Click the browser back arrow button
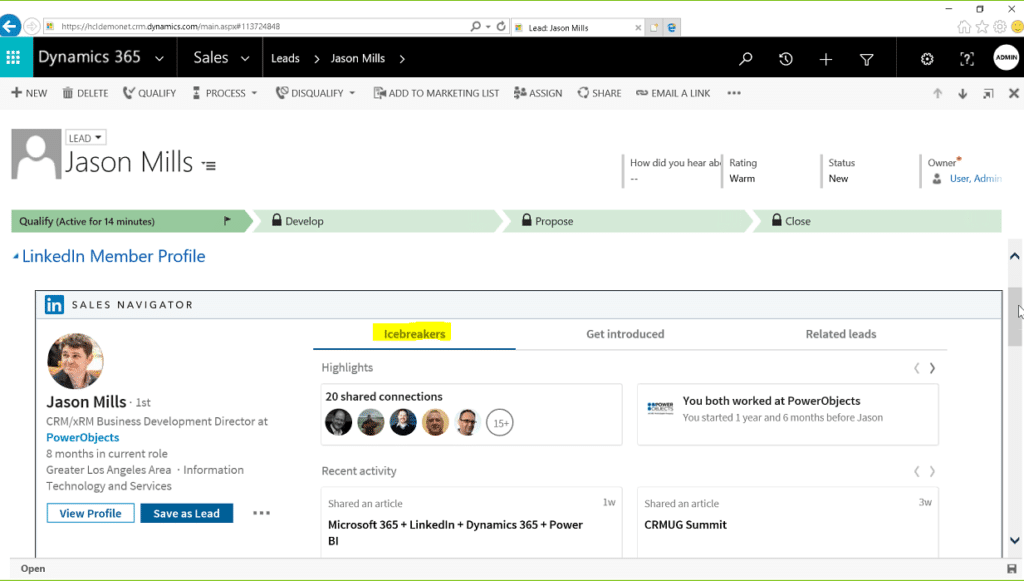The height and width of the screenshot is (581, 1024). point(10,26)
